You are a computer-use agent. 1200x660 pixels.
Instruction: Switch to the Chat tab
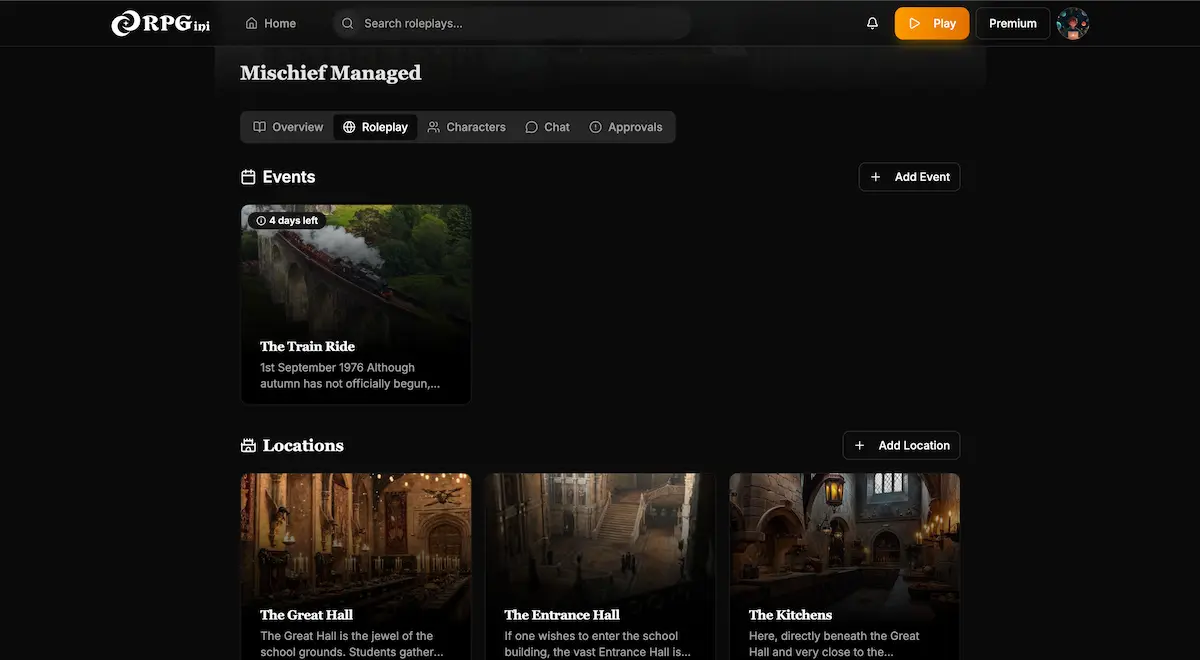pos(547,127)
